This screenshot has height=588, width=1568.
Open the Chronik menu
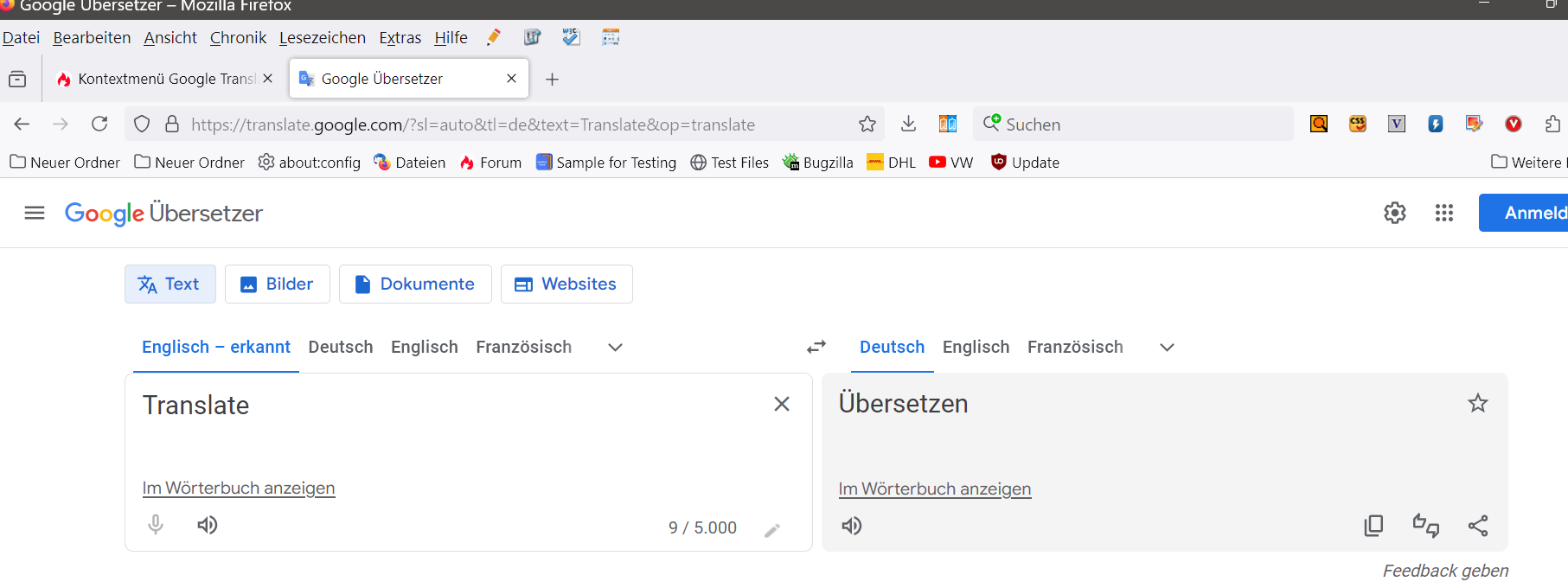pyautogui.click(x=238, y=37)
